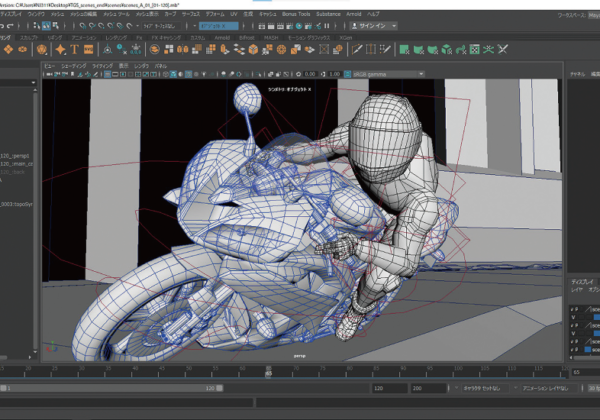This screenshot has height=420, width=600.
Task: Open the viewport Shading panel menu
Action: 76,65
